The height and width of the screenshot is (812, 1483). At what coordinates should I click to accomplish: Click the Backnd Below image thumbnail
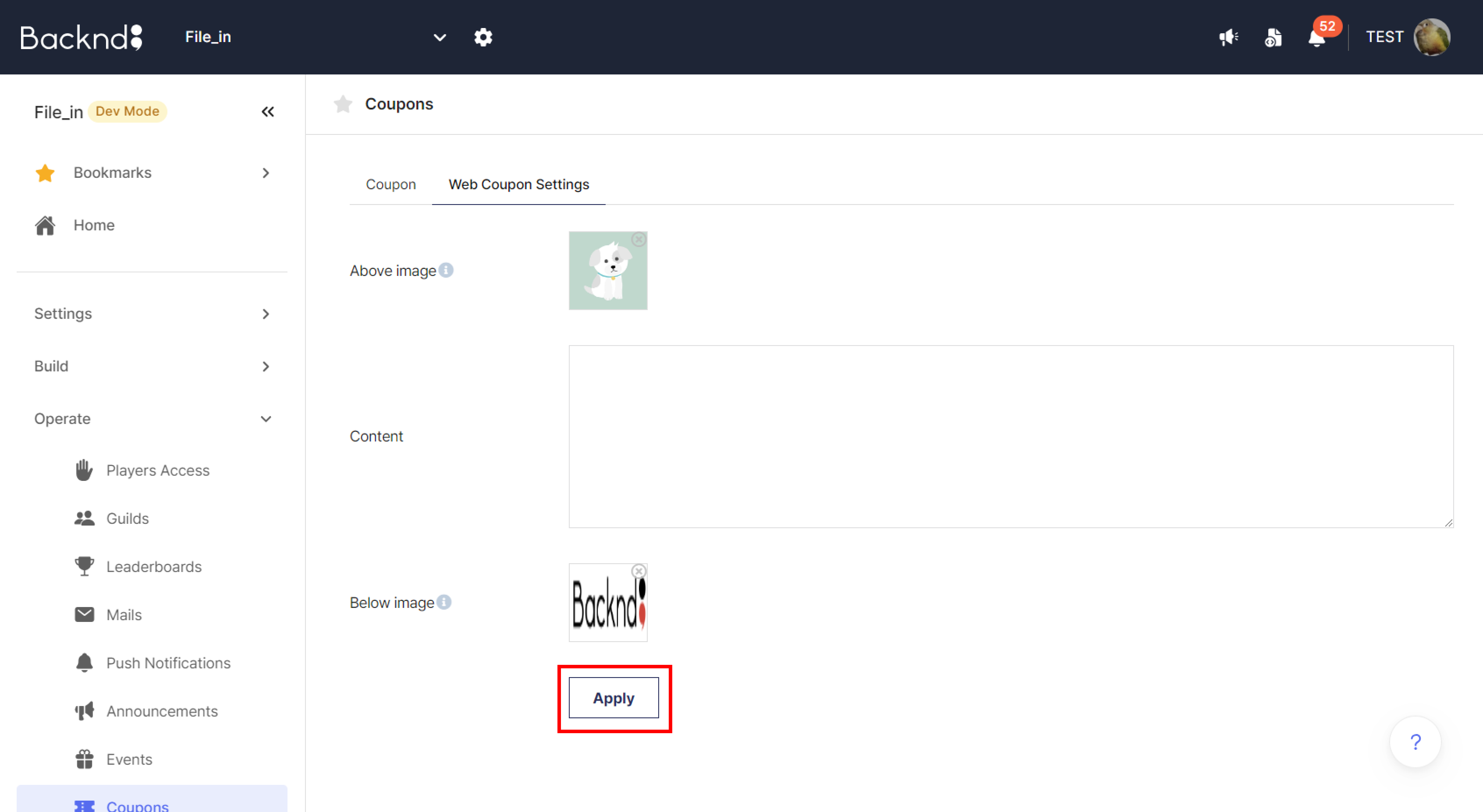point(608,602)
